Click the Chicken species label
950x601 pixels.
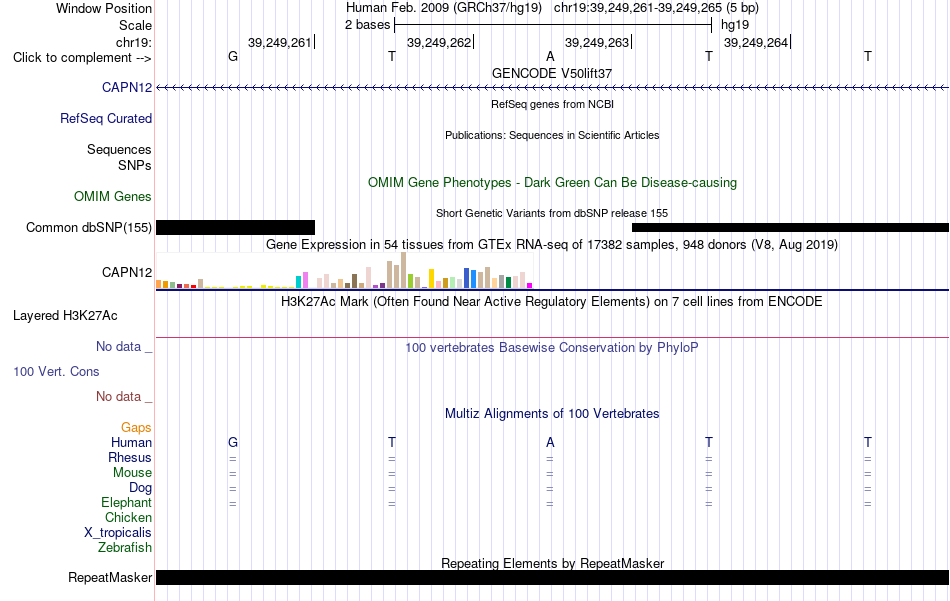128,518
